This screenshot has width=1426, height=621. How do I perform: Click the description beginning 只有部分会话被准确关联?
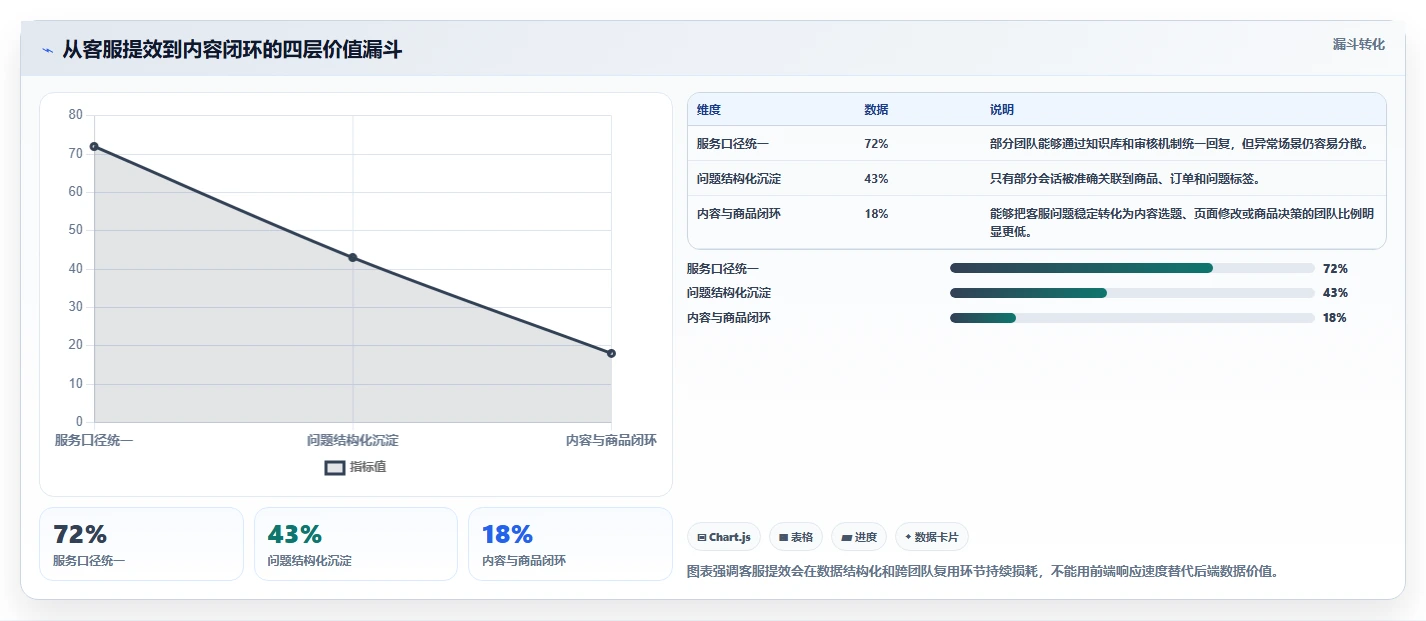(1125, 179)
